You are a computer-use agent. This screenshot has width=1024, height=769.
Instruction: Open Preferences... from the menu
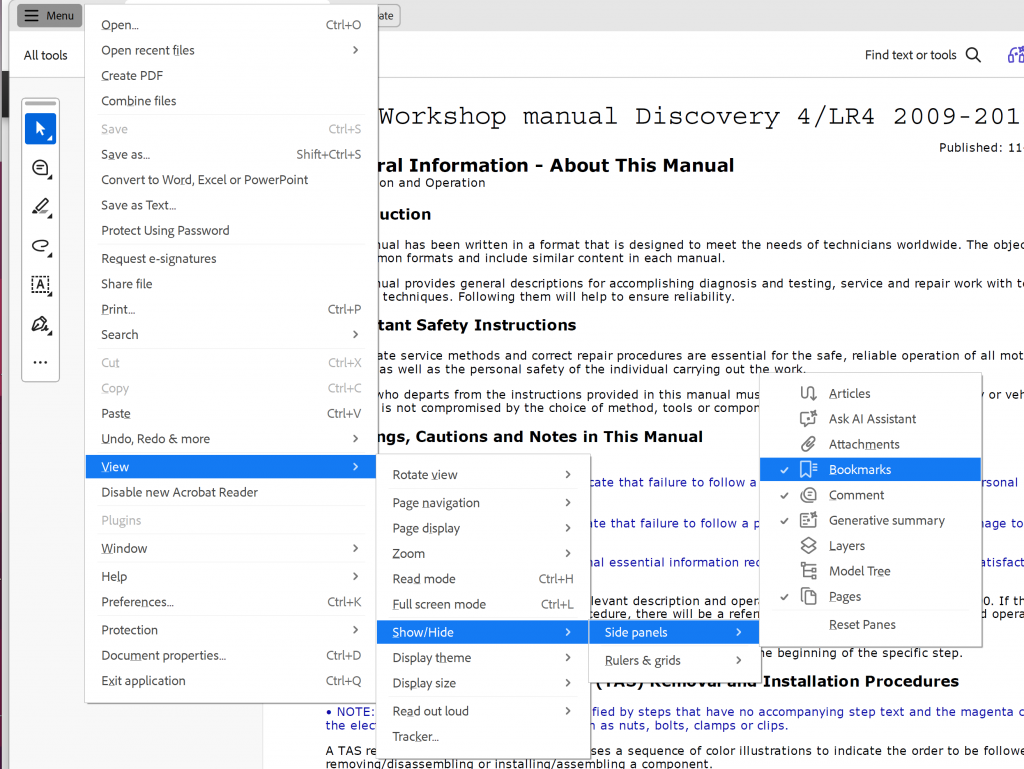pos(231,602)
